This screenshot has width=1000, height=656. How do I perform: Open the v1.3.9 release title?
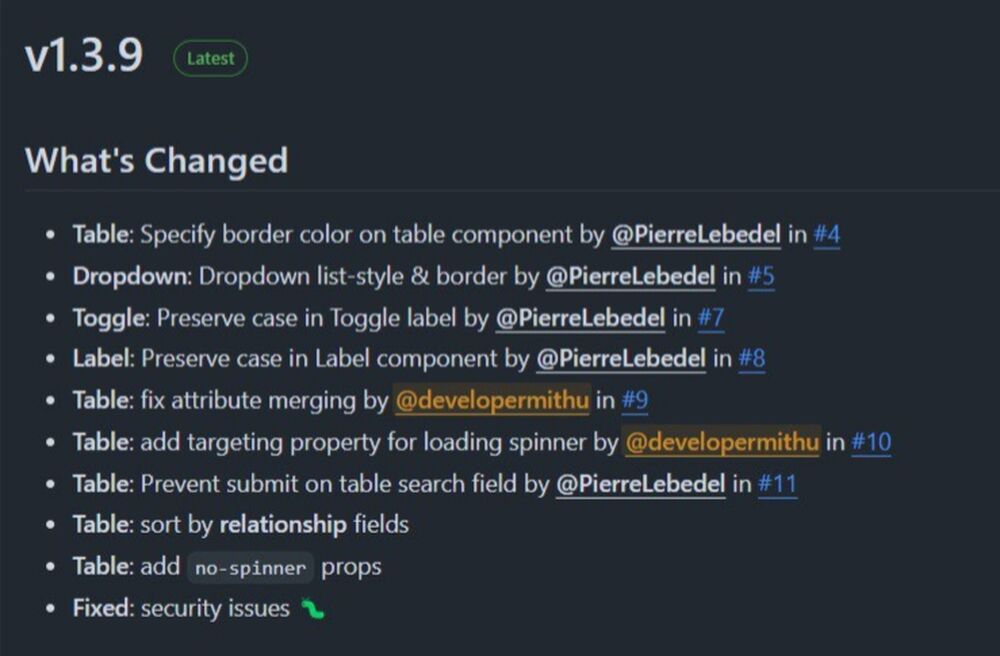click(x=84, y=55)
